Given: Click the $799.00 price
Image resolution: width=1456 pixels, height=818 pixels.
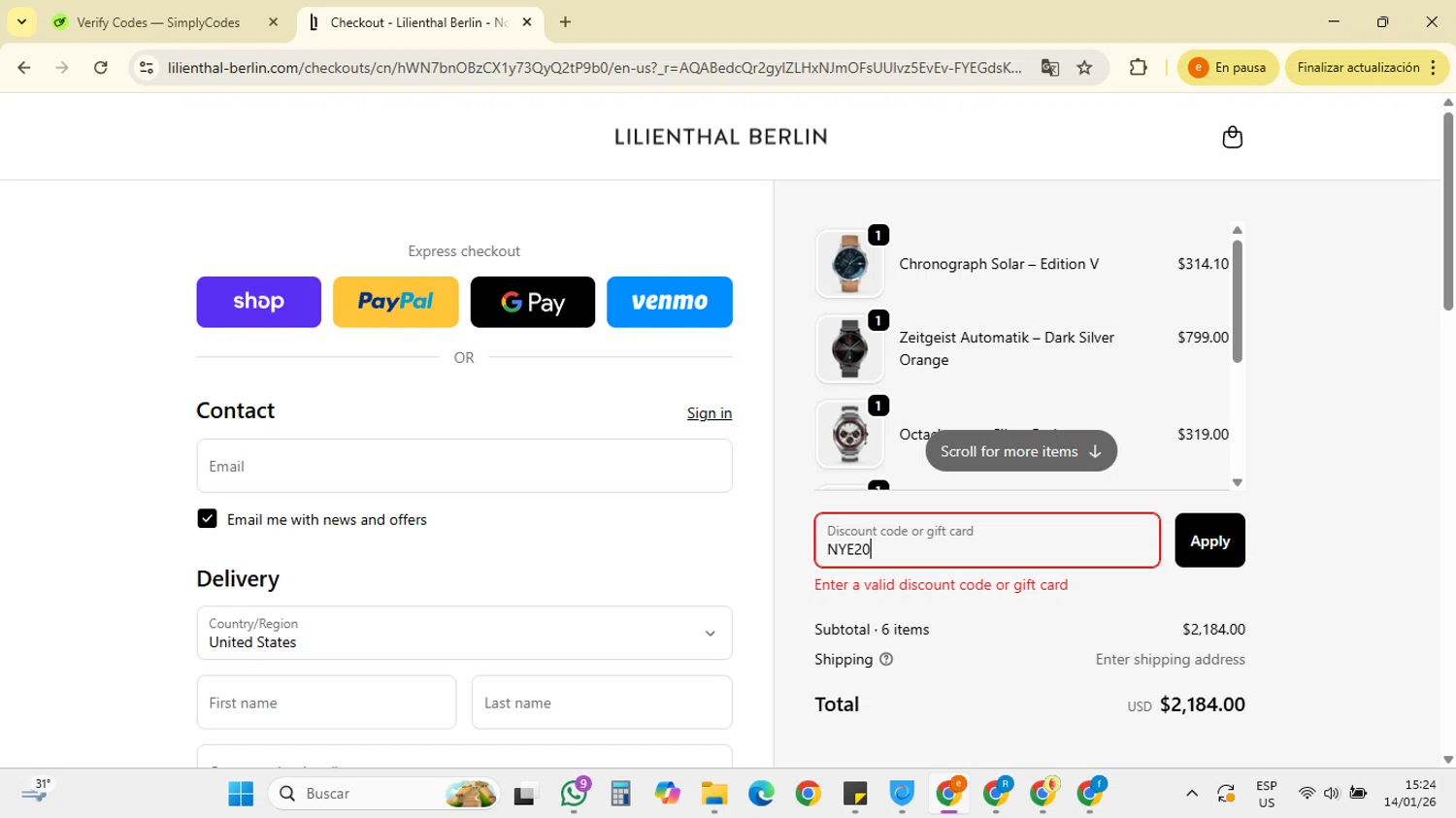Looking at the screenshot, I should (1203, 338).
